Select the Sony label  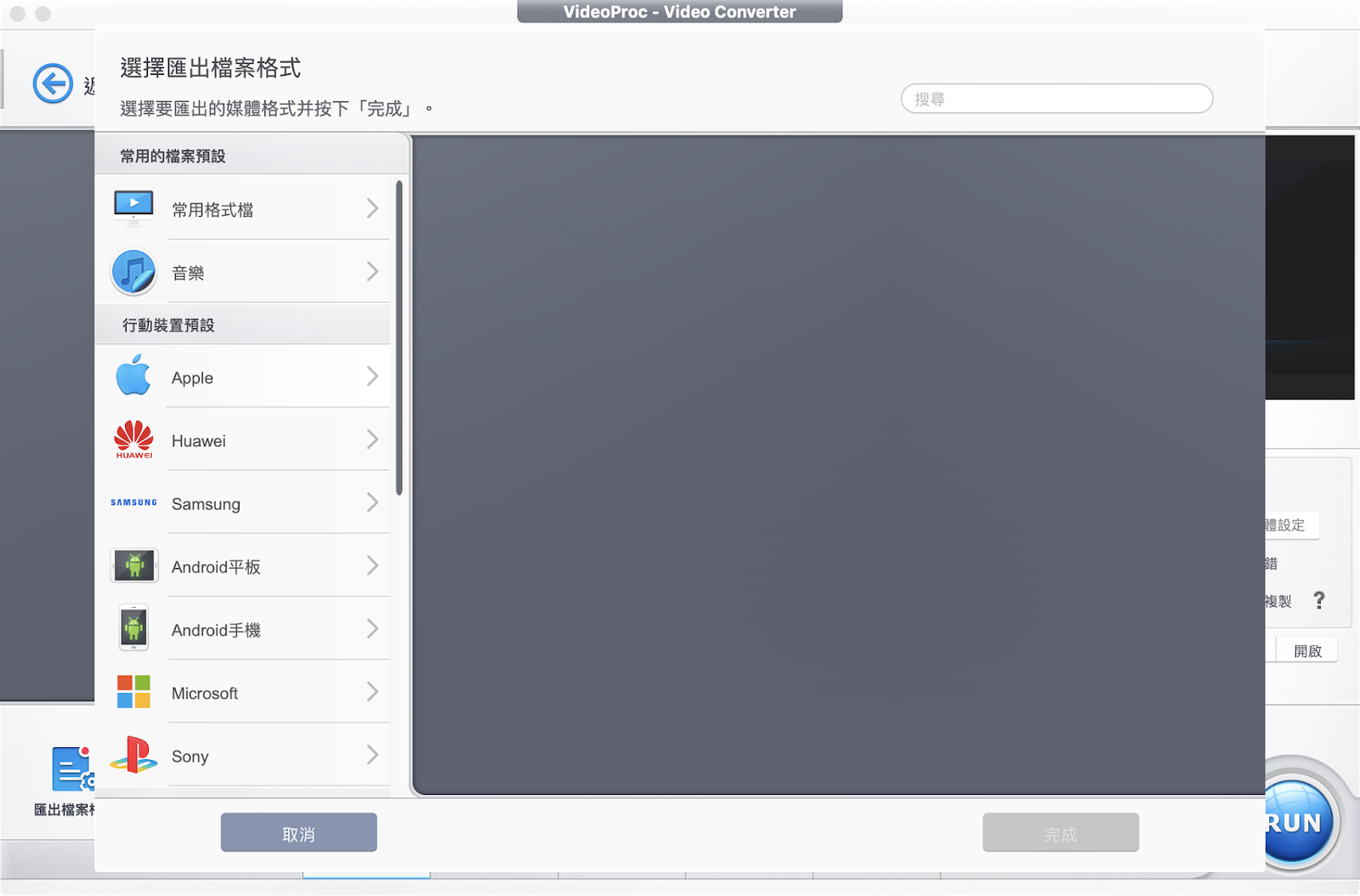pos(190,757)
